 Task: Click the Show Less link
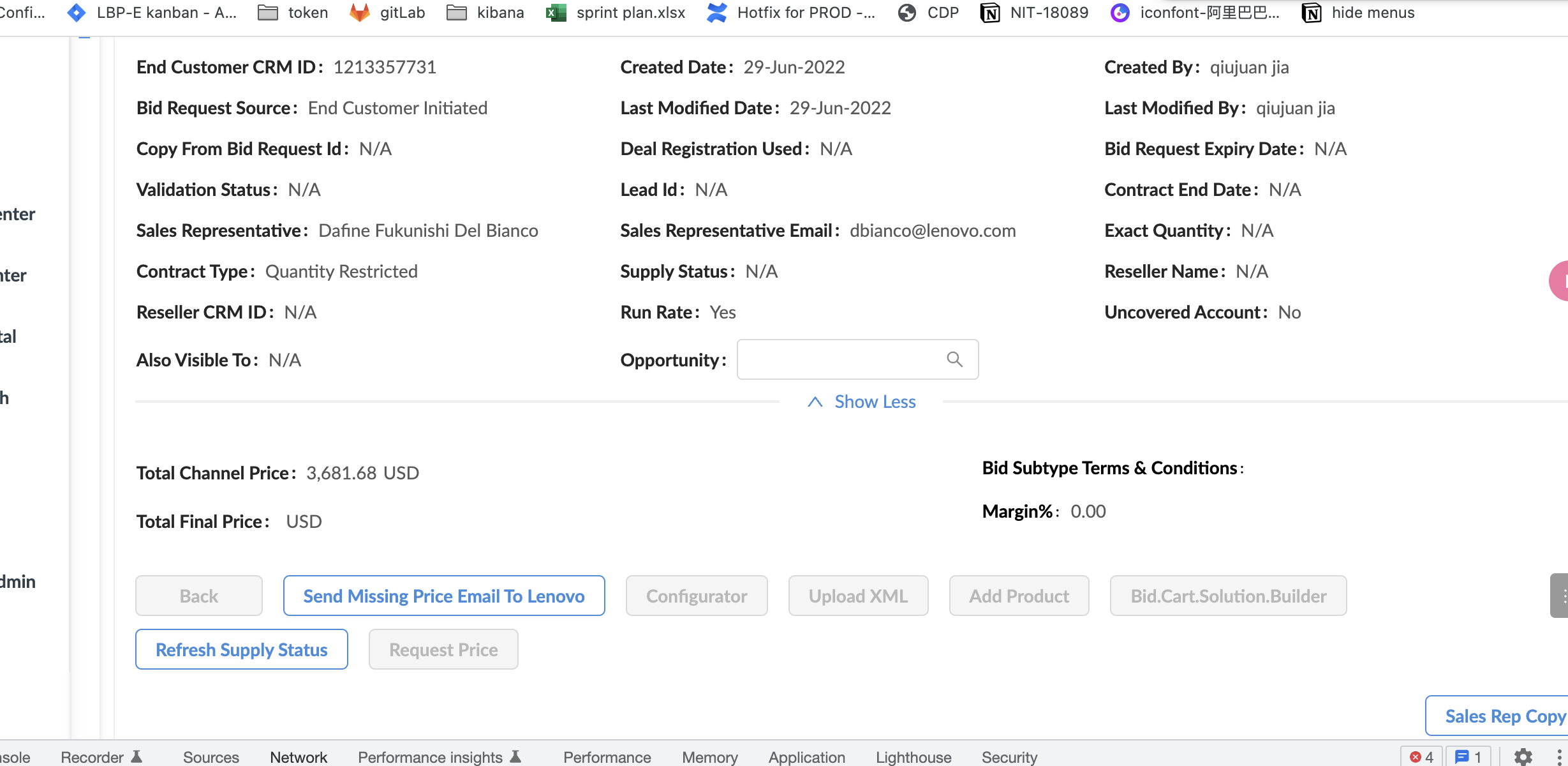pos(875,402)
